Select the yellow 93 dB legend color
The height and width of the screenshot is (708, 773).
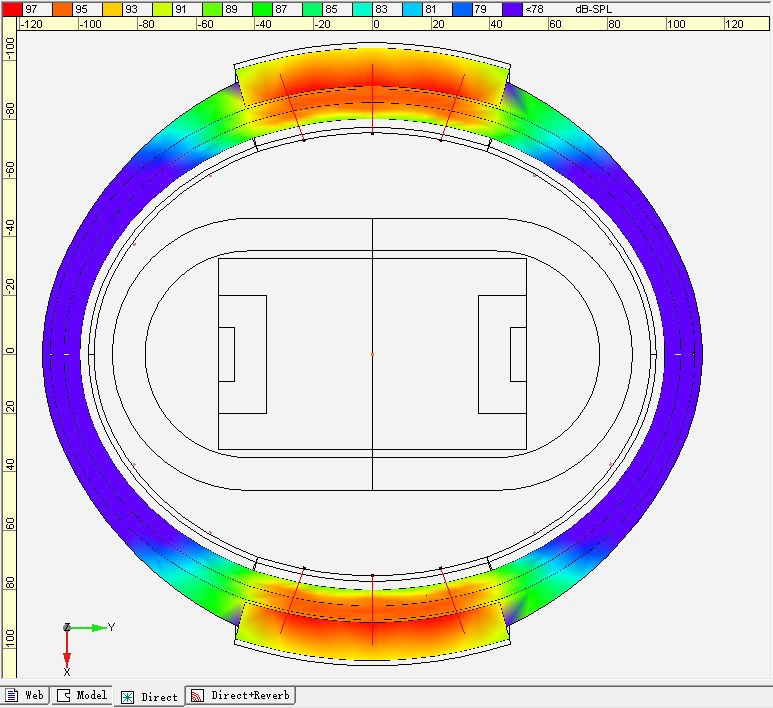coord(110,9)
